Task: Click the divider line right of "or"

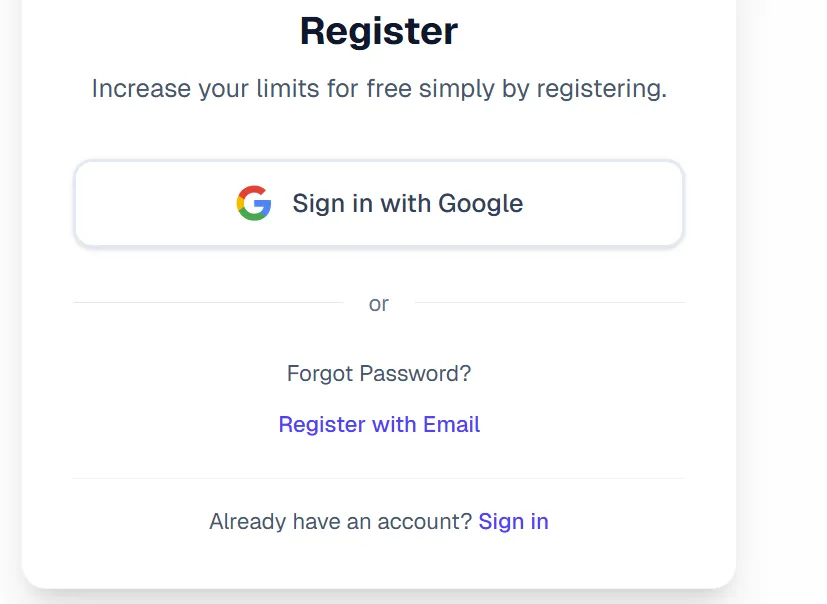Action: pos(549,302)
